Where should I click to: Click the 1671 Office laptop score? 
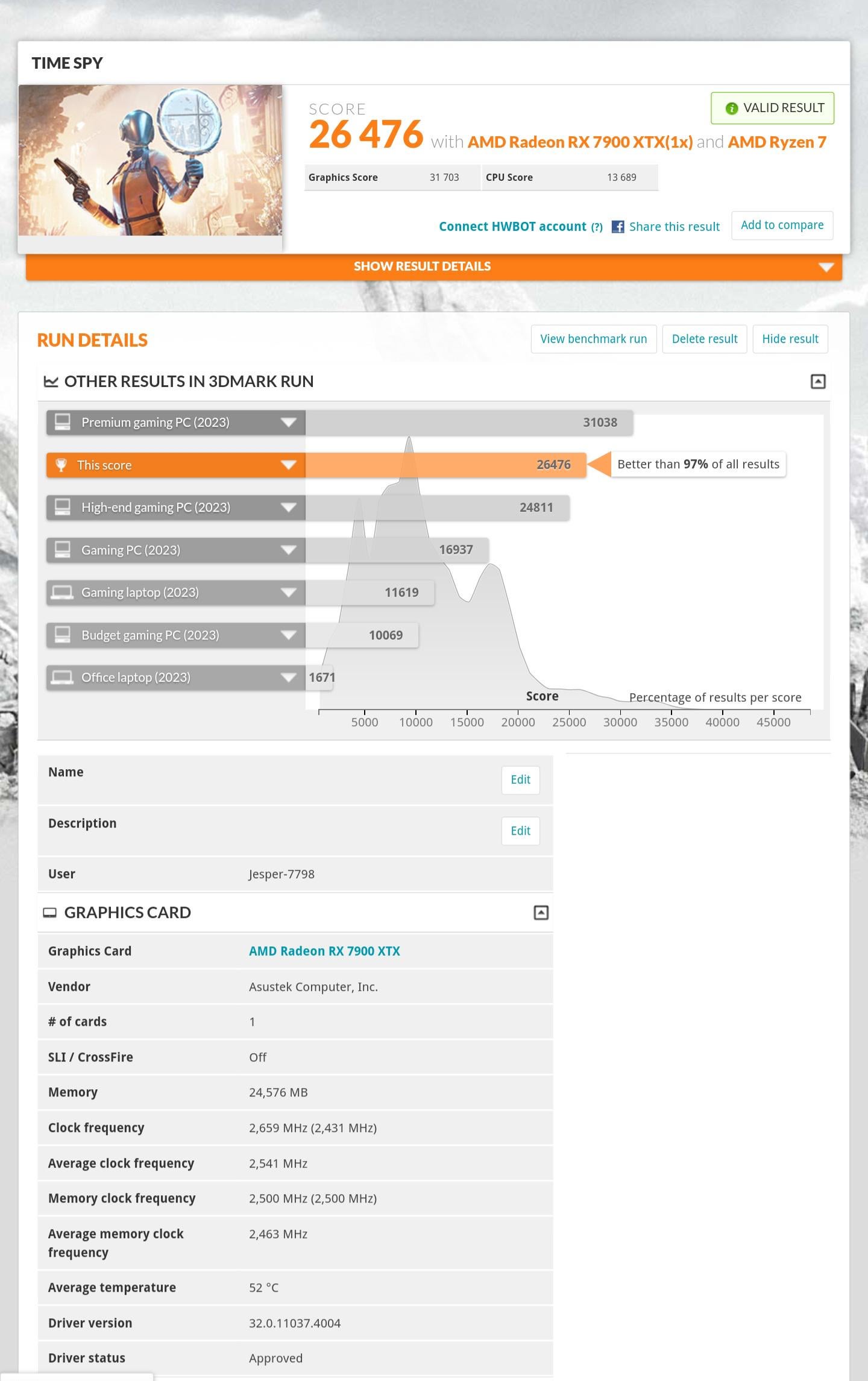coord(322,678)
